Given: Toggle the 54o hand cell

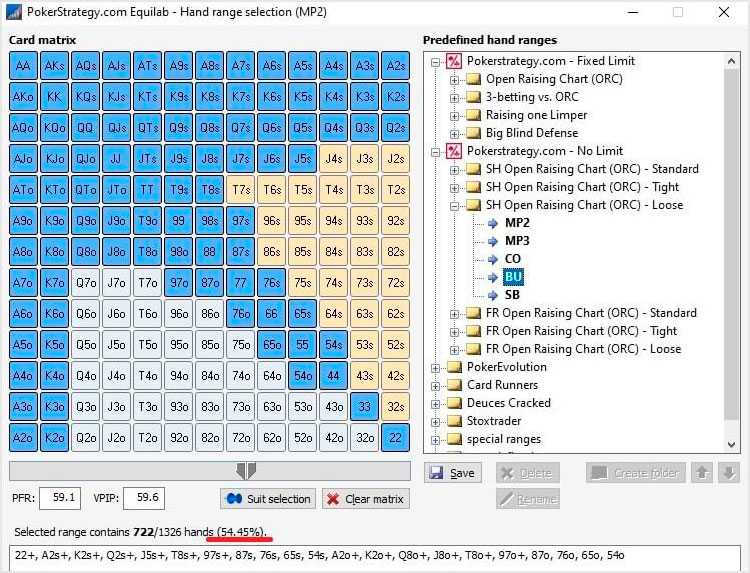Looking at the screenshot, I should 302,375.
